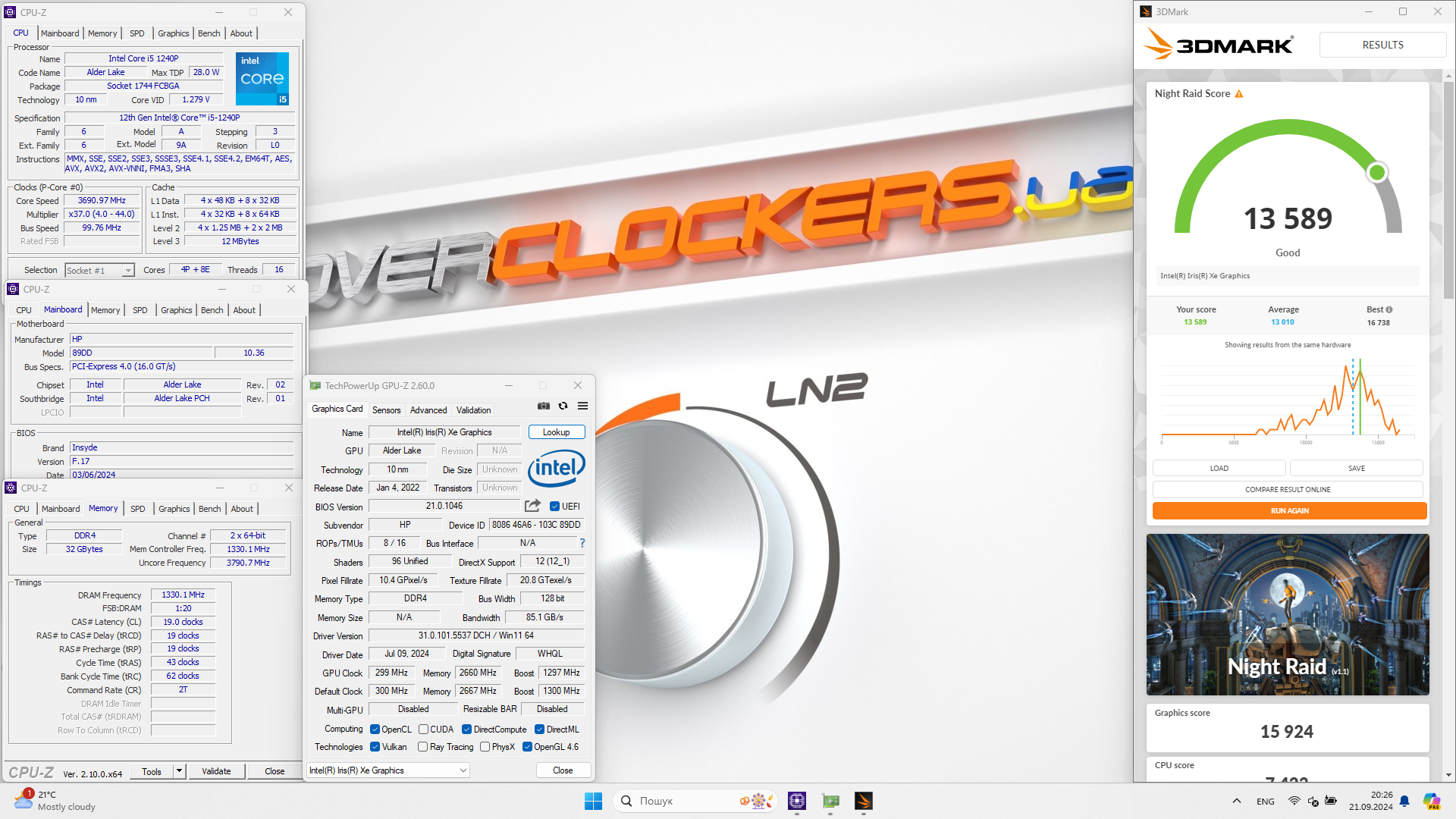Take a GPU-Z screenshot with camera icon
This screenshot has height=819, width=1456.
544,406
